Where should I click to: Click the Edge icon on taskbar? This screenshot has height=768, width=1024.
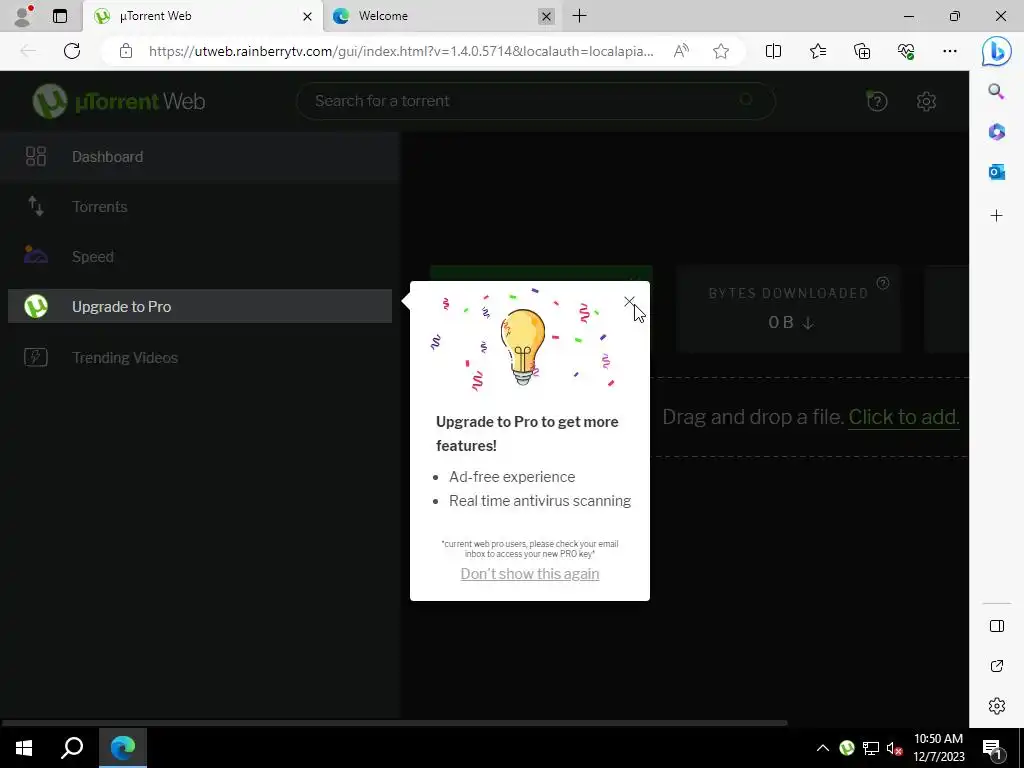pyautogui.click(x=123, y=748)
